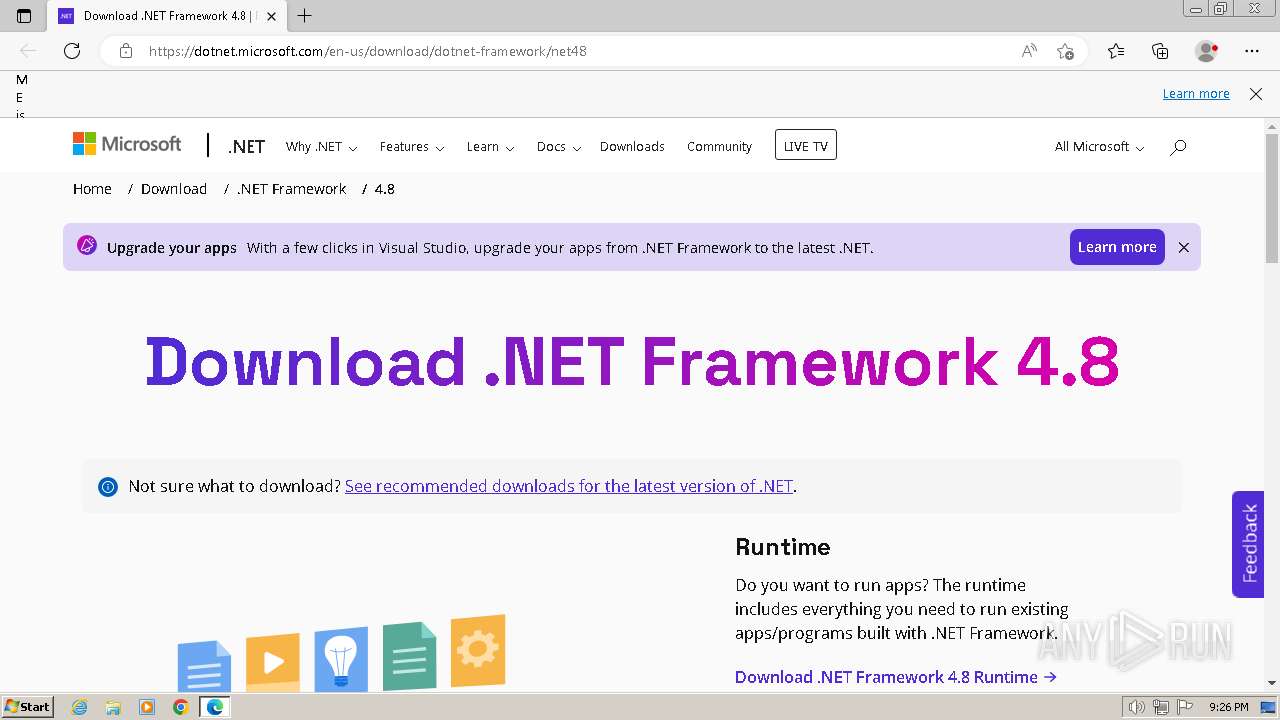Click the Start button on the taskbar

28,707
